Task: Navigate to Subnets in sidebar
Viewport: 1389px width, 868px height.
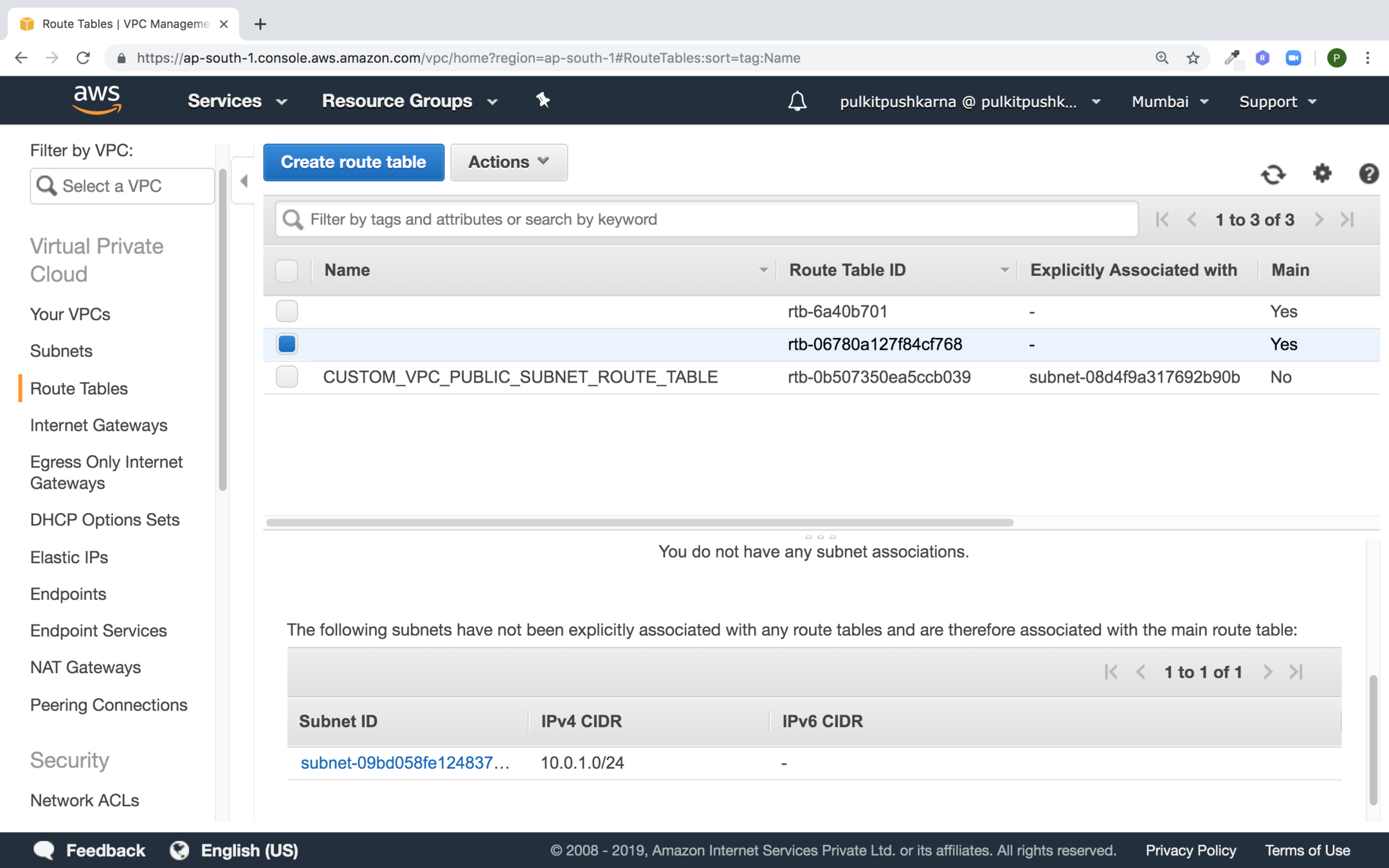Action: [61, 351]
